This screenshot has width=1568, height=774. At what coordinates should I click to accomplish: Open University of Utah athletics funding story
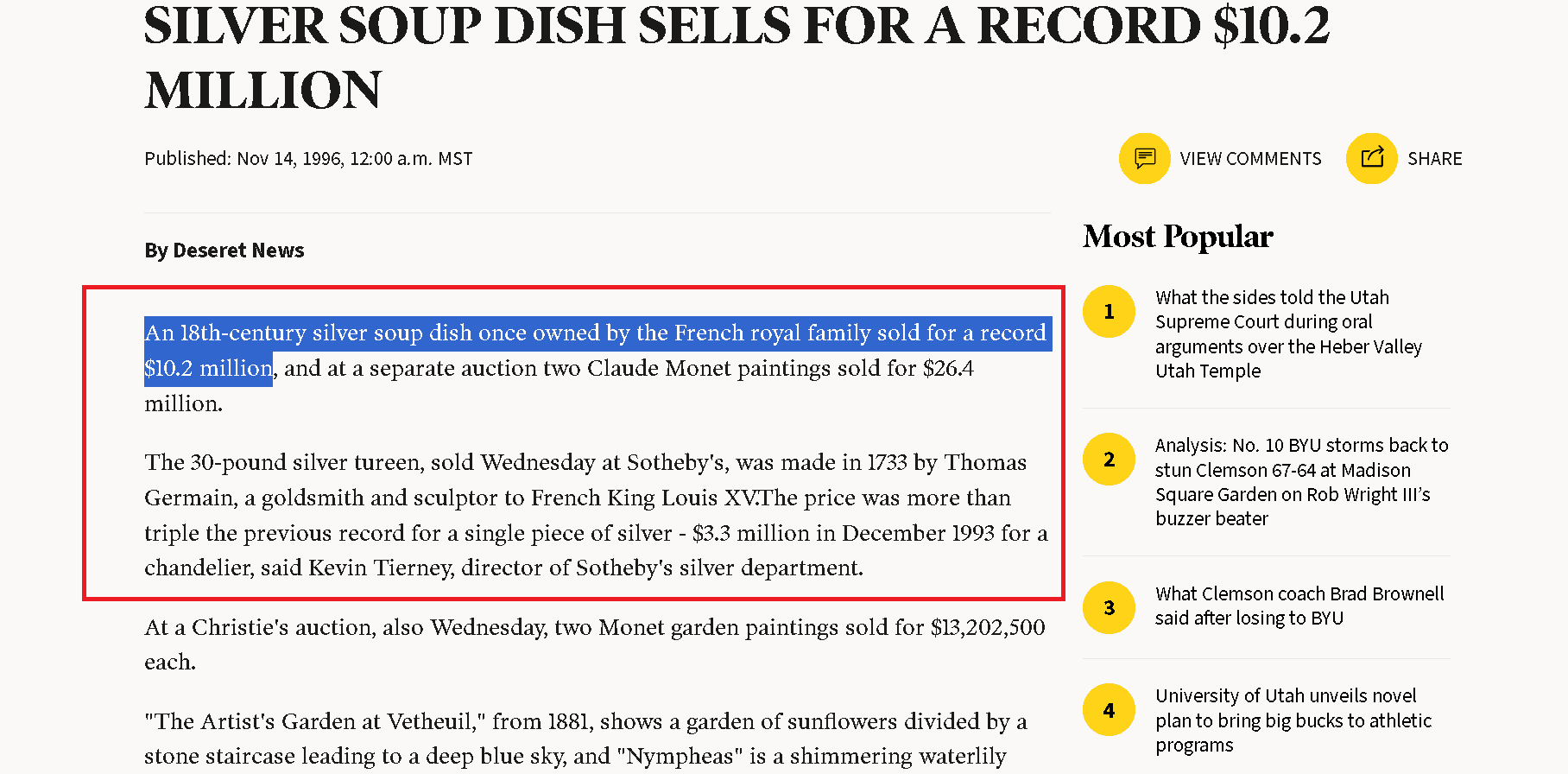(1293, 720)
